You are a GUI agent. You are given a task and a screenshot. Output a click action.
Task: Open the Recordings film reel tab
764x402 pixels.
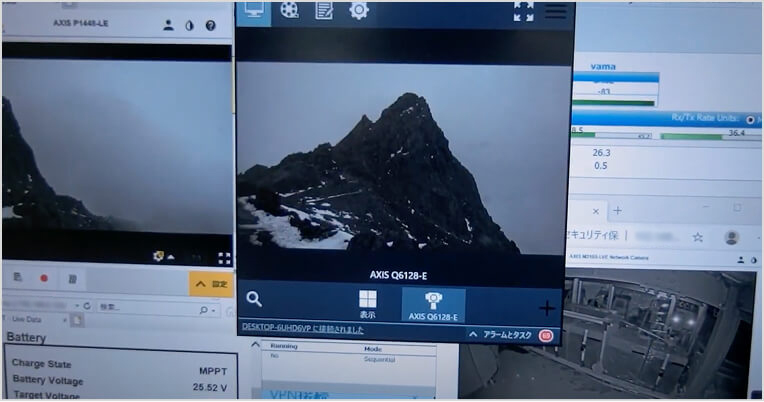pyautogui.click(x=289, y=10)
